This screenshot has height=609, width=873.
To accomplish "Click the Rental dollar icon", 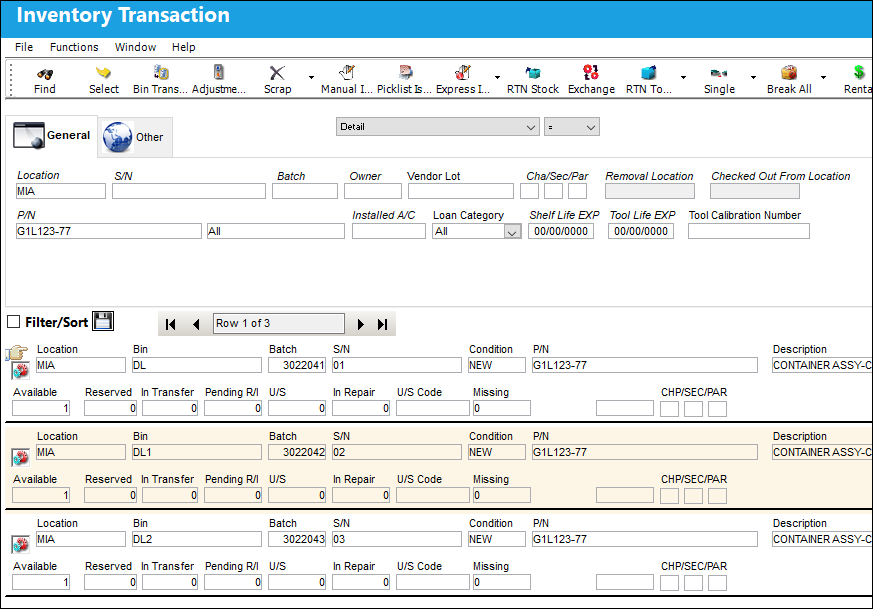I will 858,80.
